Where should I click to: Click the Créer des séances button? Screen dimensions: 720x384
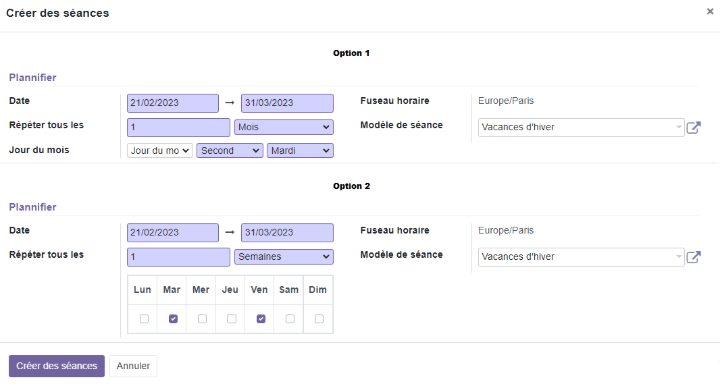[x=57, y=366]
